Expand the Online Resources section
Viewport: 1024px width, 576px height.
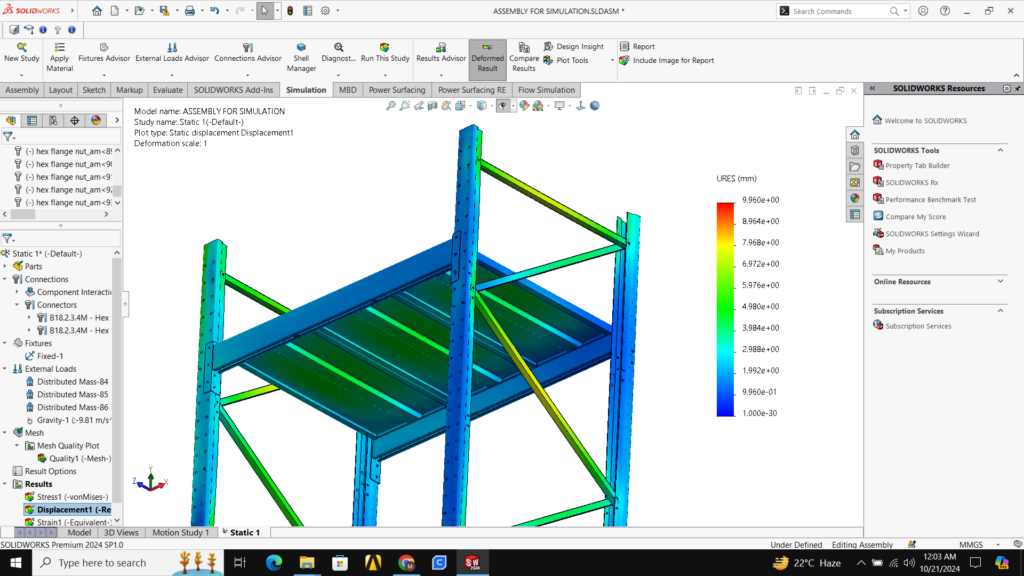[x=1000, y=282]
